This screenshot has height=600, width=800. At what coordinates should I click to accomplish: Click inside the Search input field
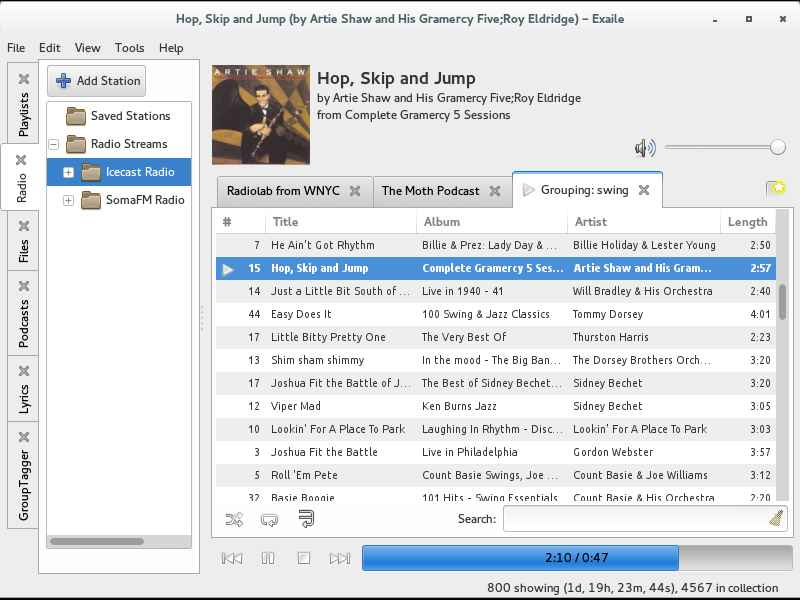(x=635, y=519)
